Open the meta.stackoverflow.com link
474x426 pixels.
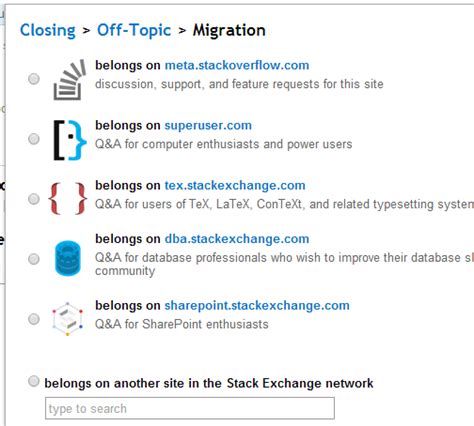[237, 65]
